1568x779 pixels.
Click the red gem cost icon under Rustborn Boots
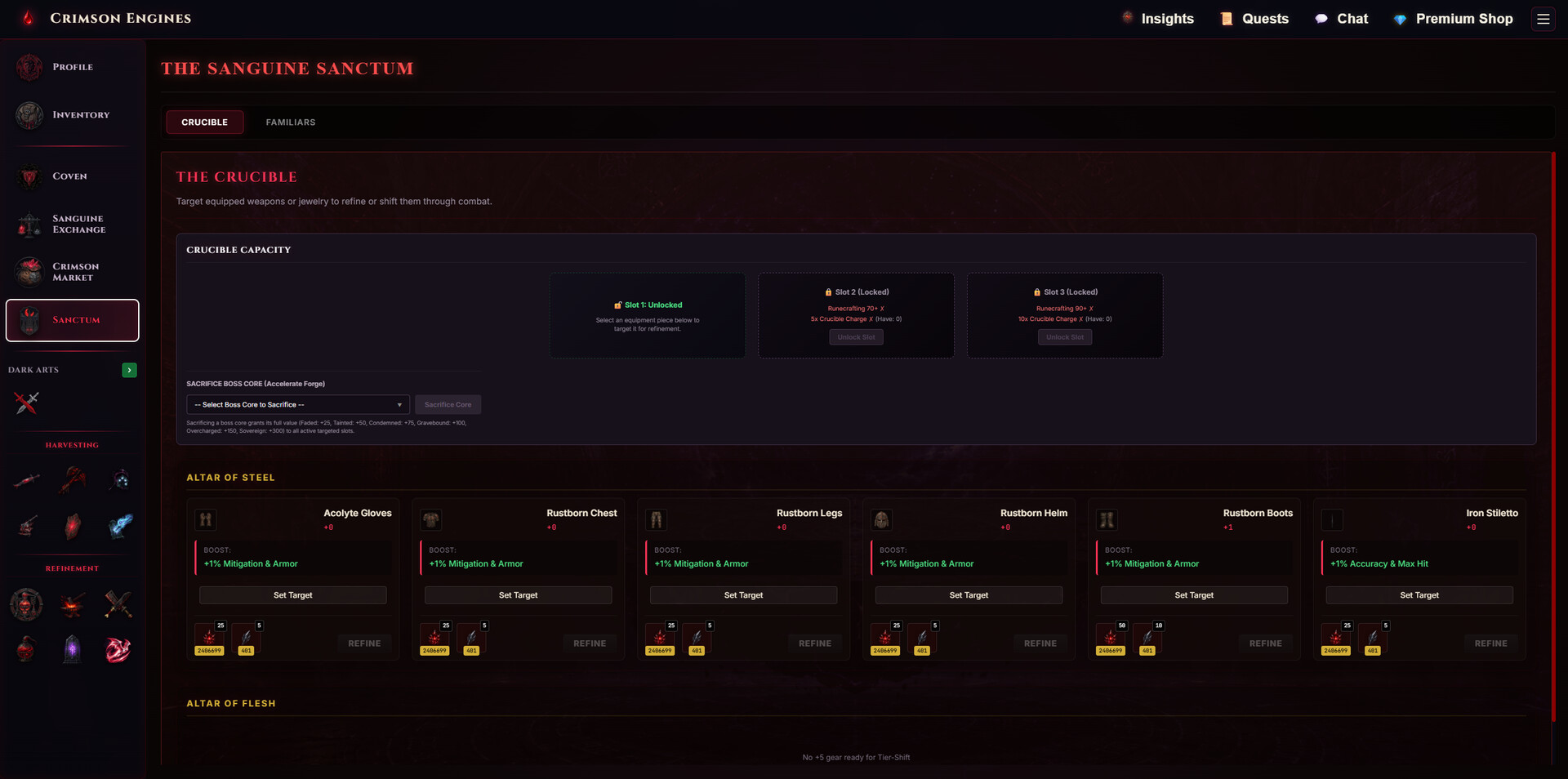pos(1111,639)
